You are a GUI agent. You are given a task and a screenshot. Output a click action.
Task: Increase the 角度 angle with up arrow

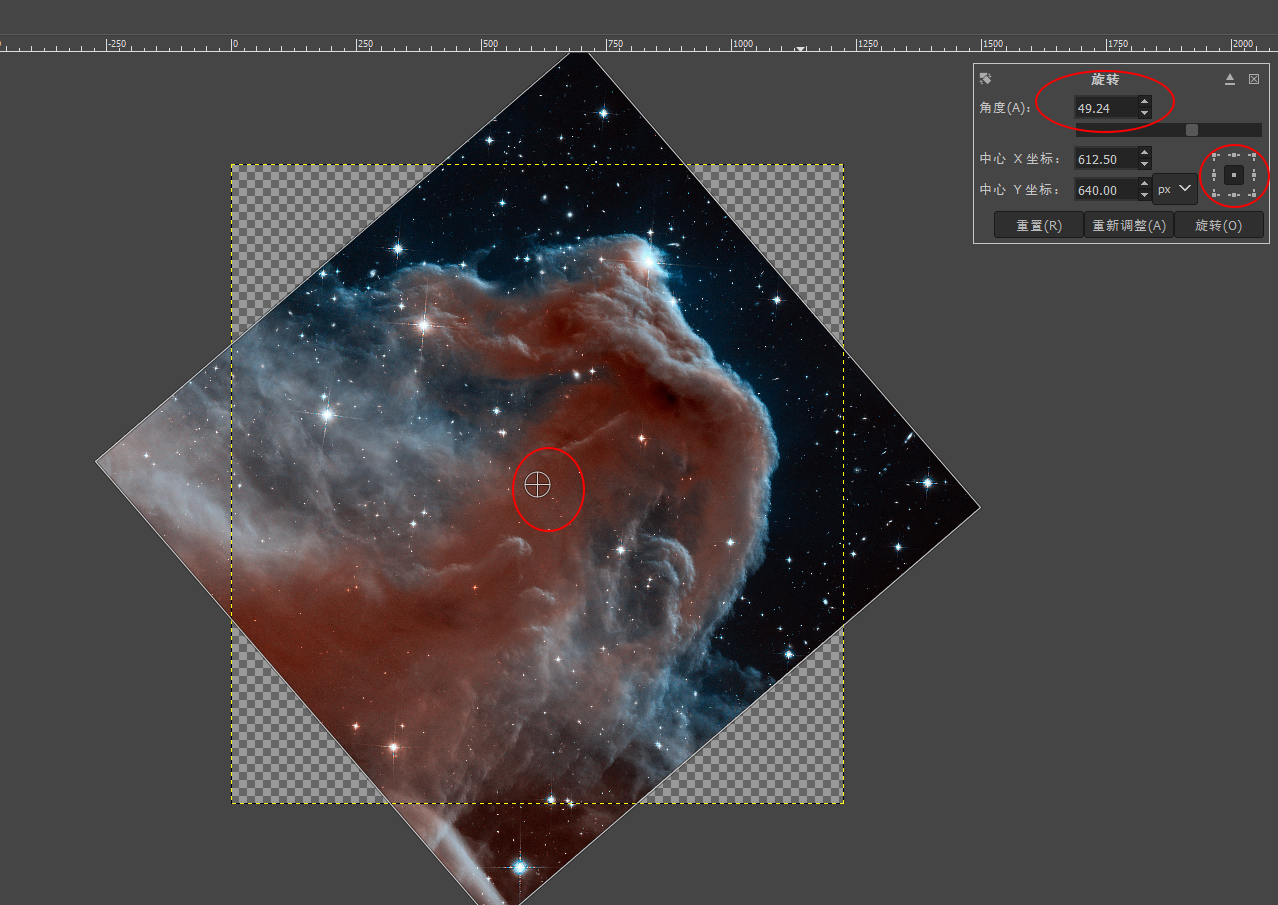pyautogui.click(x=1145, y=101)
